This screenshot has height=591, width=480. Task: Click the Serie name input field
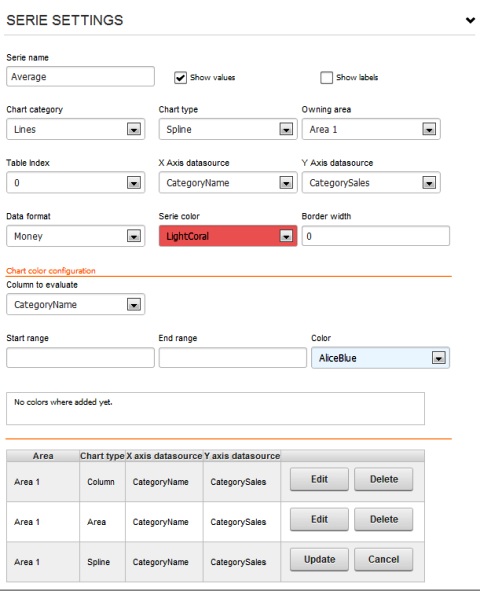80,77
